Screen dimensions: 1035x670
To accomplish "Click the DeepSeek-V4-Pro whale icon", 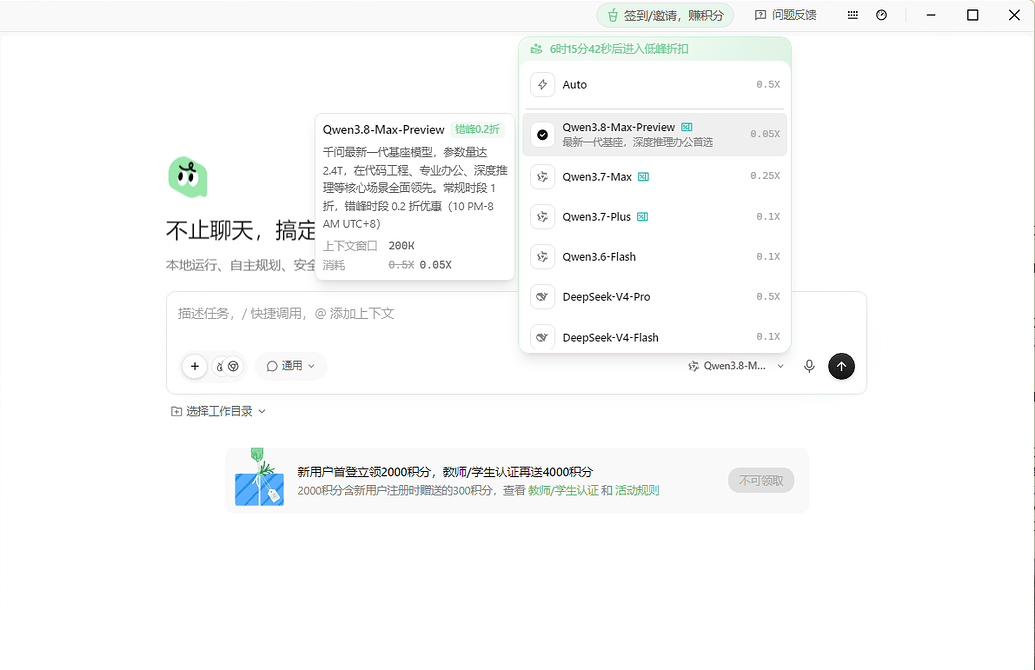I will pos(543,297).
